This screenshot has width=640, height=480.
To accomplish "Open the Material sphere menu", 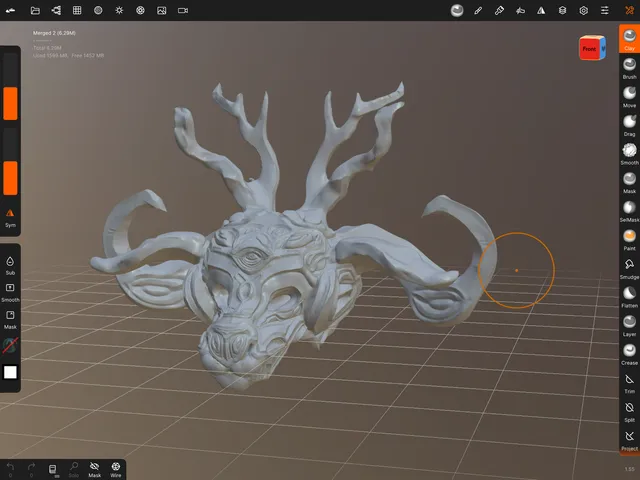I will [x=98, y=11].
